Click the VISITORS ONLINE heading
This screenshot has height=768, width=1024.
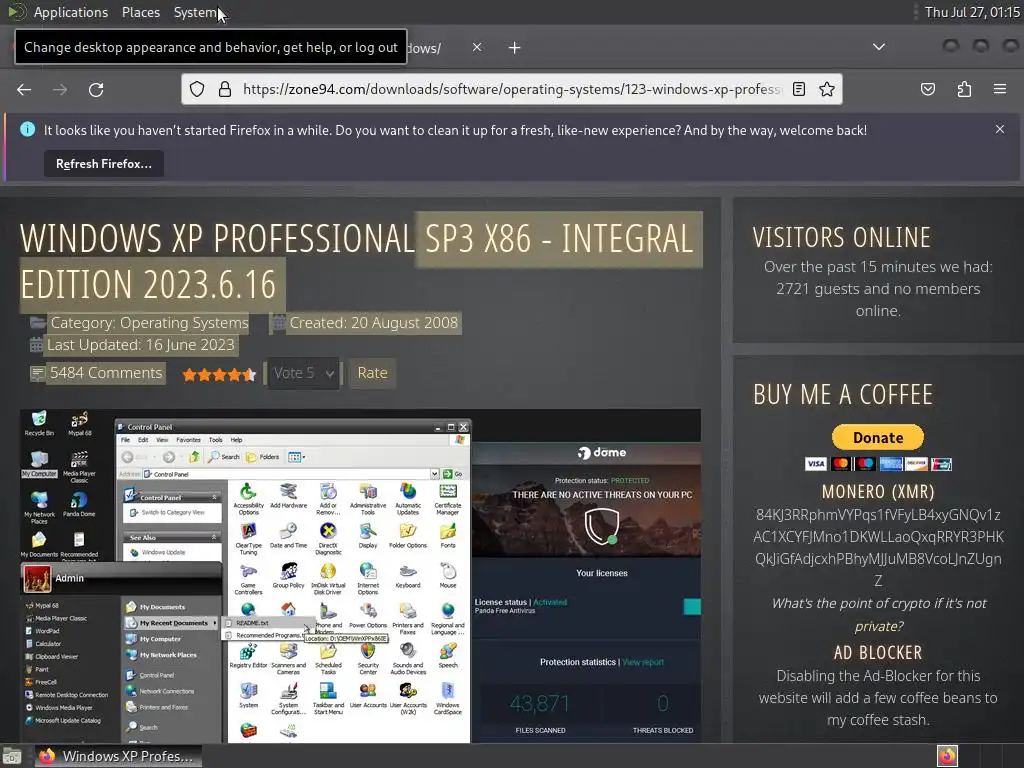coord(841,237)
